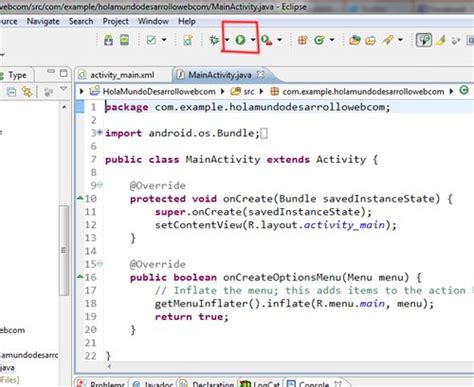Open the left panel view menu triangle
The image size is (474, 387).
pyautogui.click(x=63, y=89)
